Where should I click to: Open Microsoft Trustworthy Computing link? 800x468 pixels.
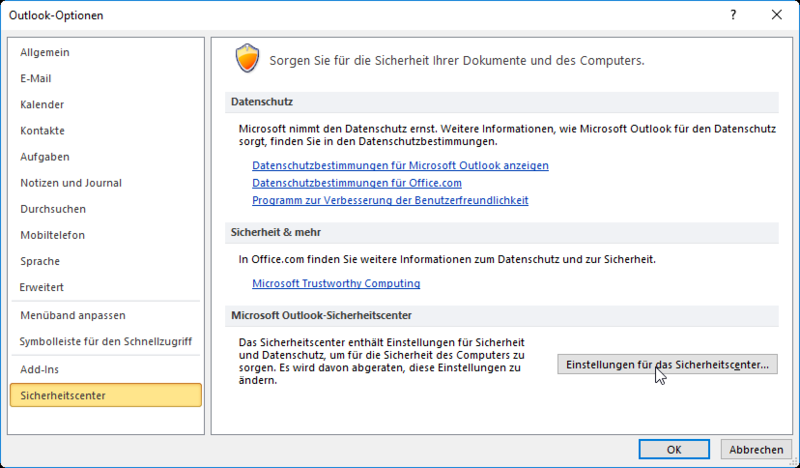point(336,283)
